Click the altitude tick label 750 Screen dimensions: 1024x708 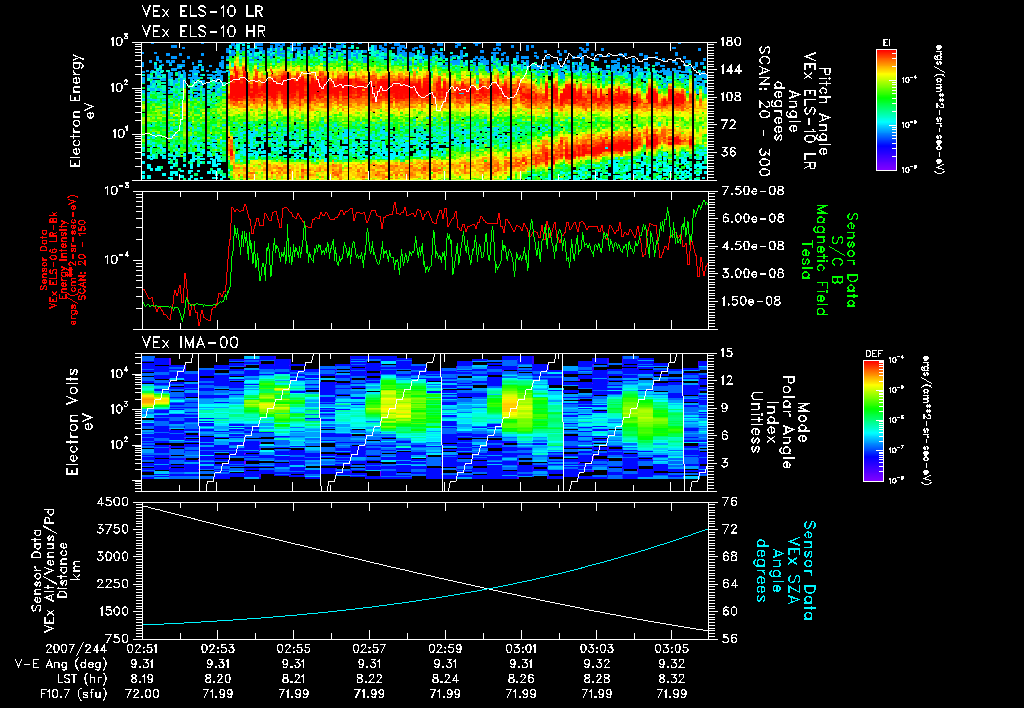(x=118, y=639)
